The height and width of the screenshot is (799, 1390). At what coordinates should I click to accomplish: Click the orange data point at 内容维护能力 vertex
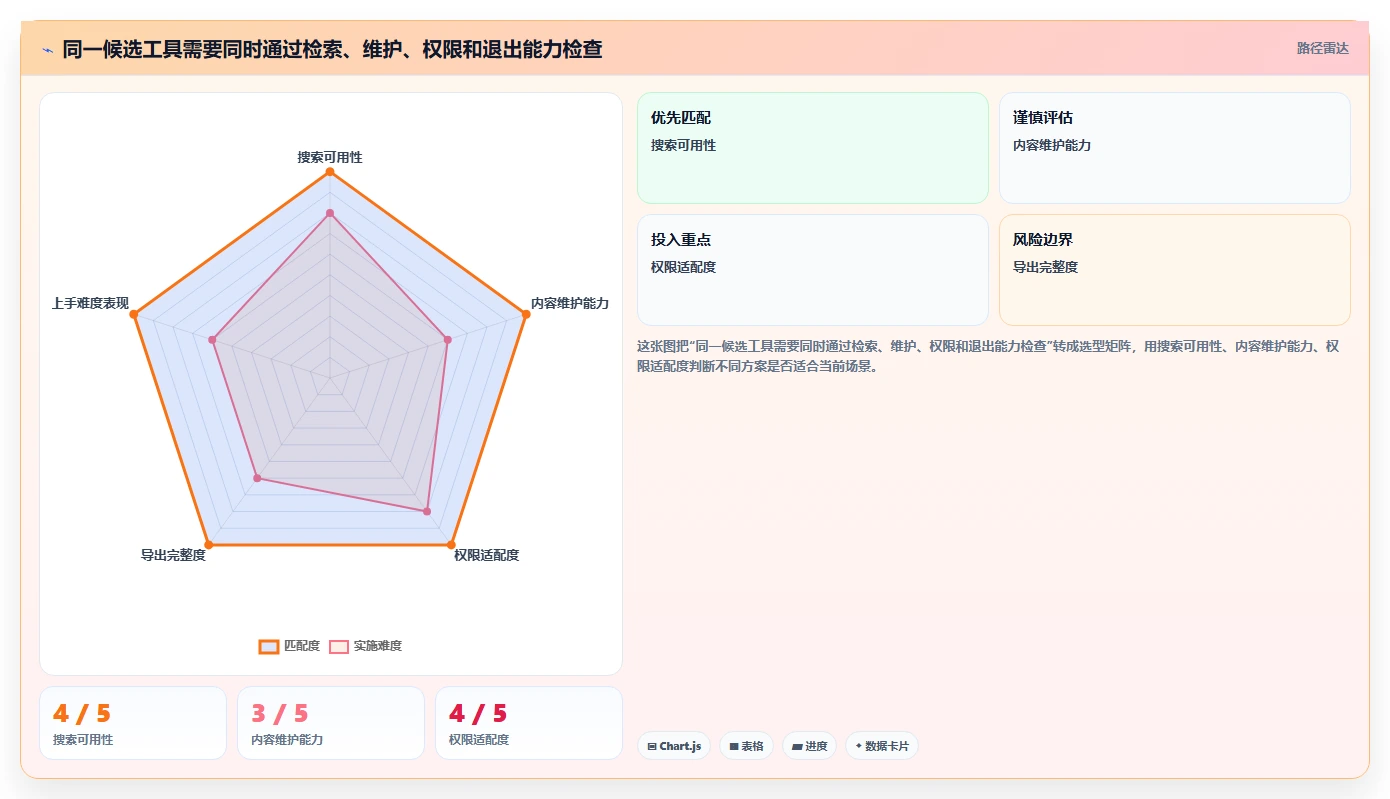[x=525, y=315]
